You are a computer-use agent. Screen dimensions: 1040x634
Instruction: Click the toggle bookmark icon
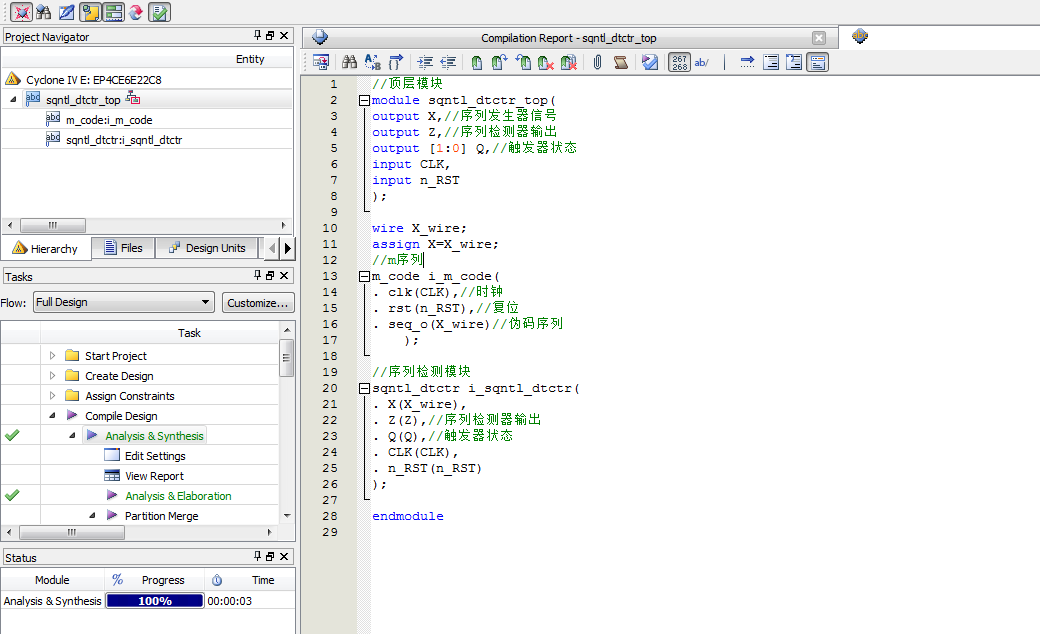point(476,62)
